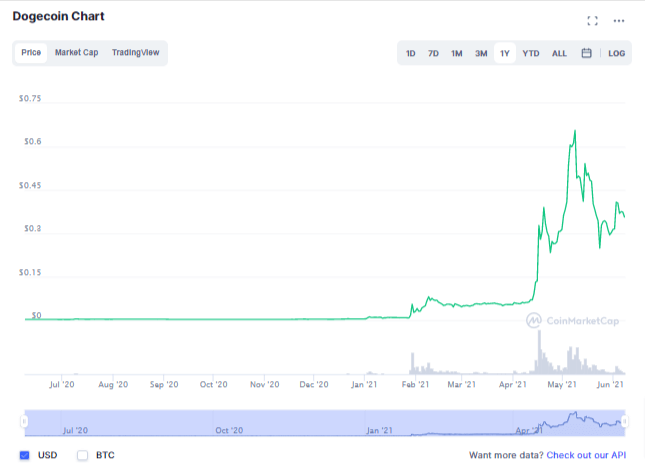Click the May '21 price peak

click(x=575, y=131)
